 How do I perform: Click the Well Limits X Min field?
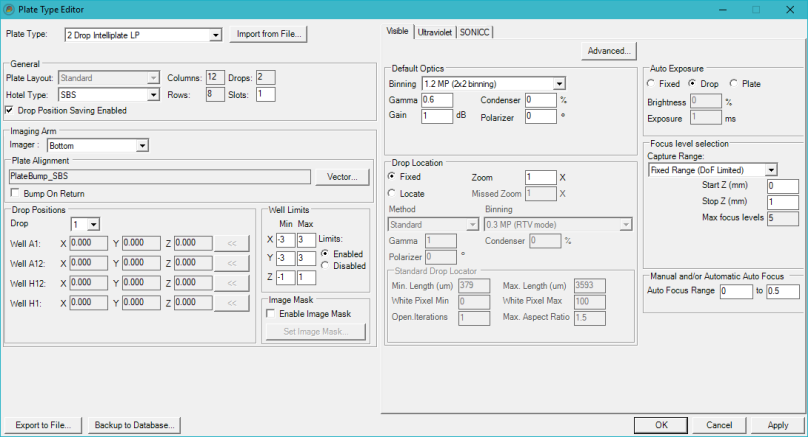click(x=285, y=240)
